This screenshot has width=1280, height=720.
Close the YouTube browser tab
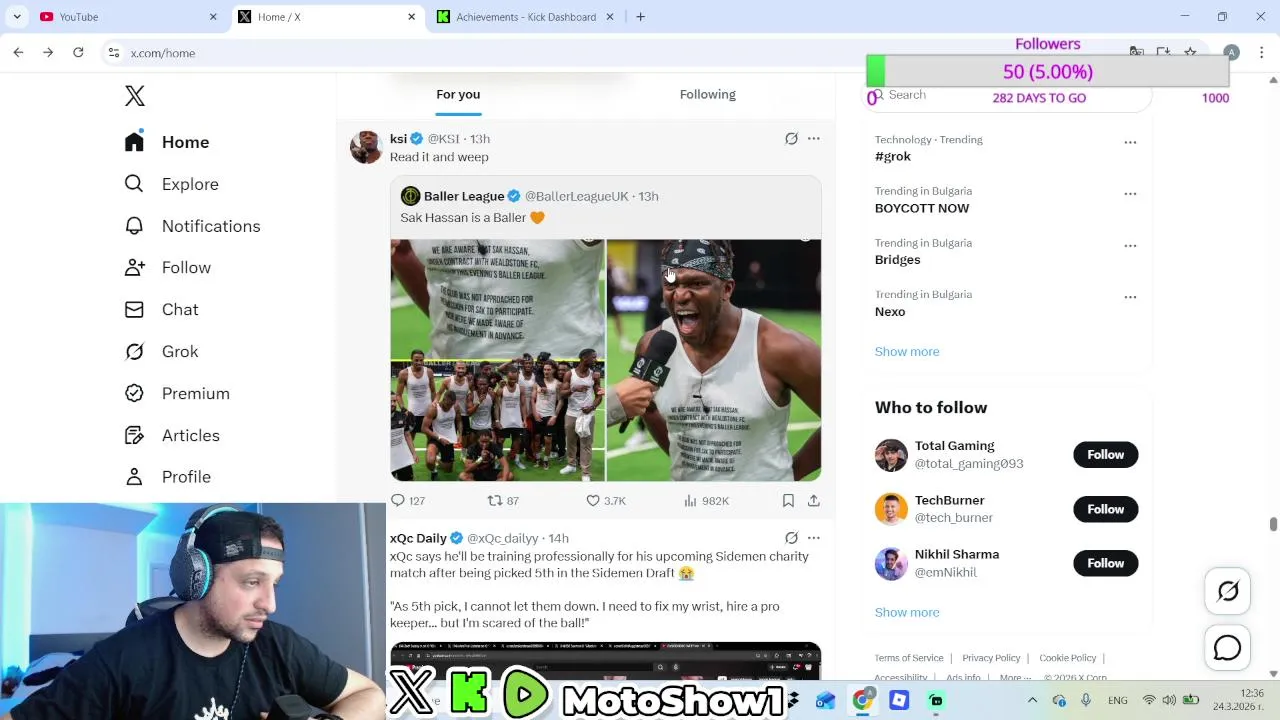pyautogui.click(x=213, y=17)
